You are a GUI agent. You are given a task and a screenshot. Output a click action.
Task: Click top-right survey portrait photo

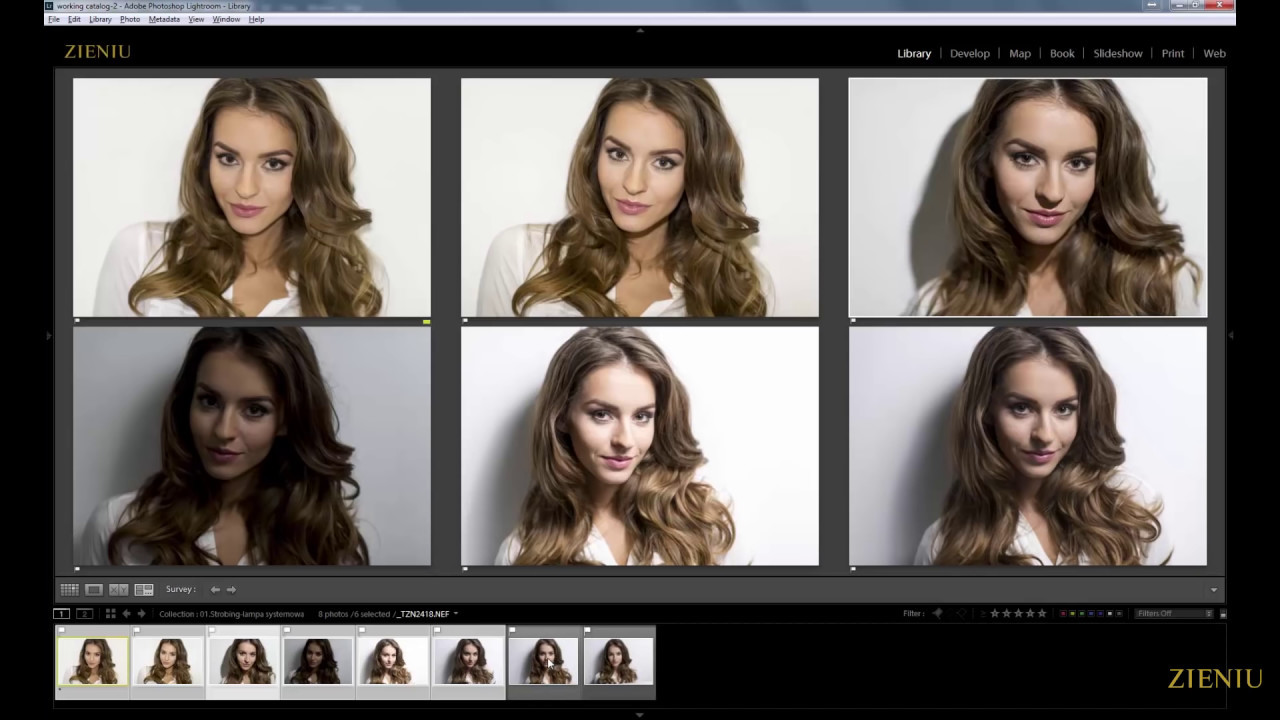(1028, 197)
